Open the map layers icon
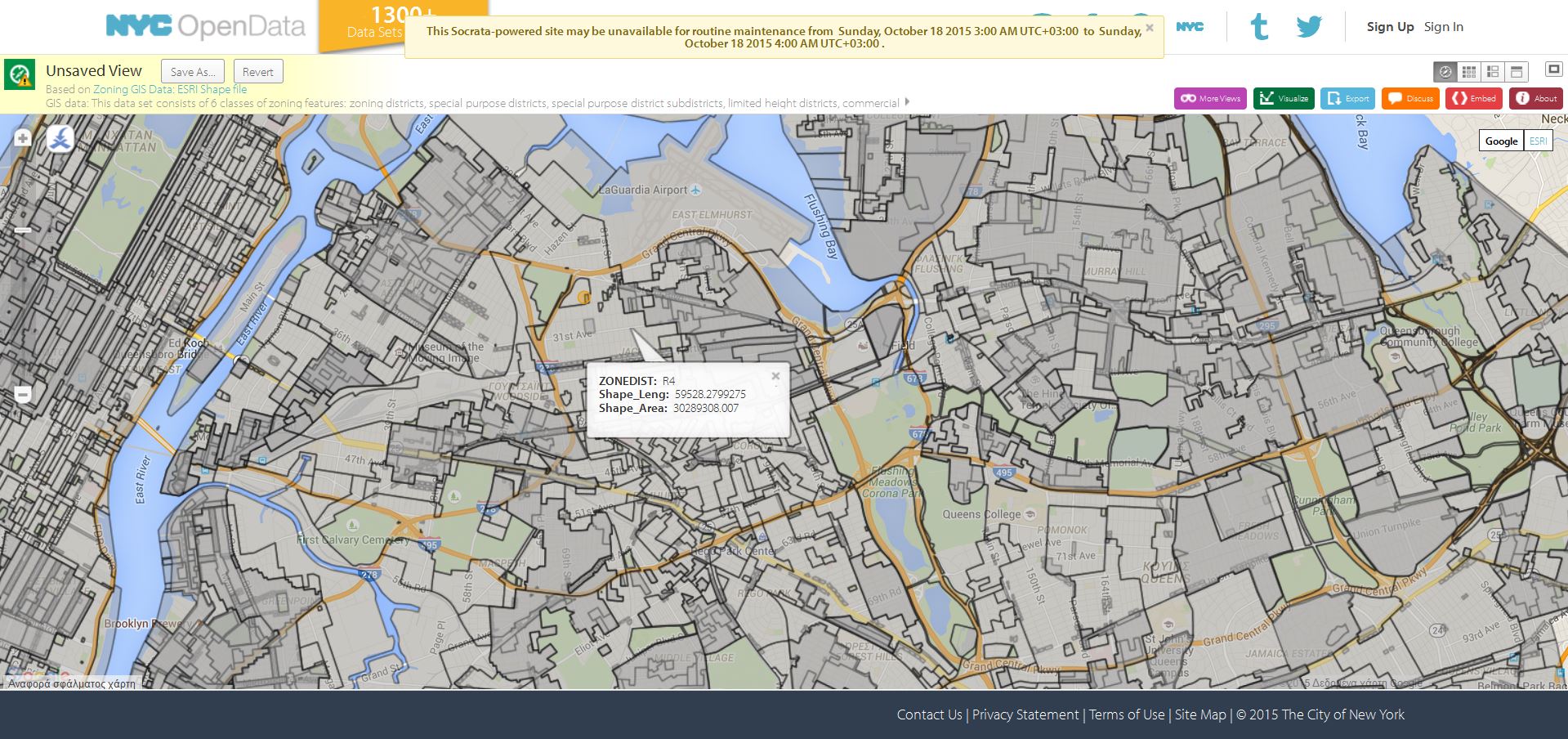The image size is (1568, 739). click(60, 139)
